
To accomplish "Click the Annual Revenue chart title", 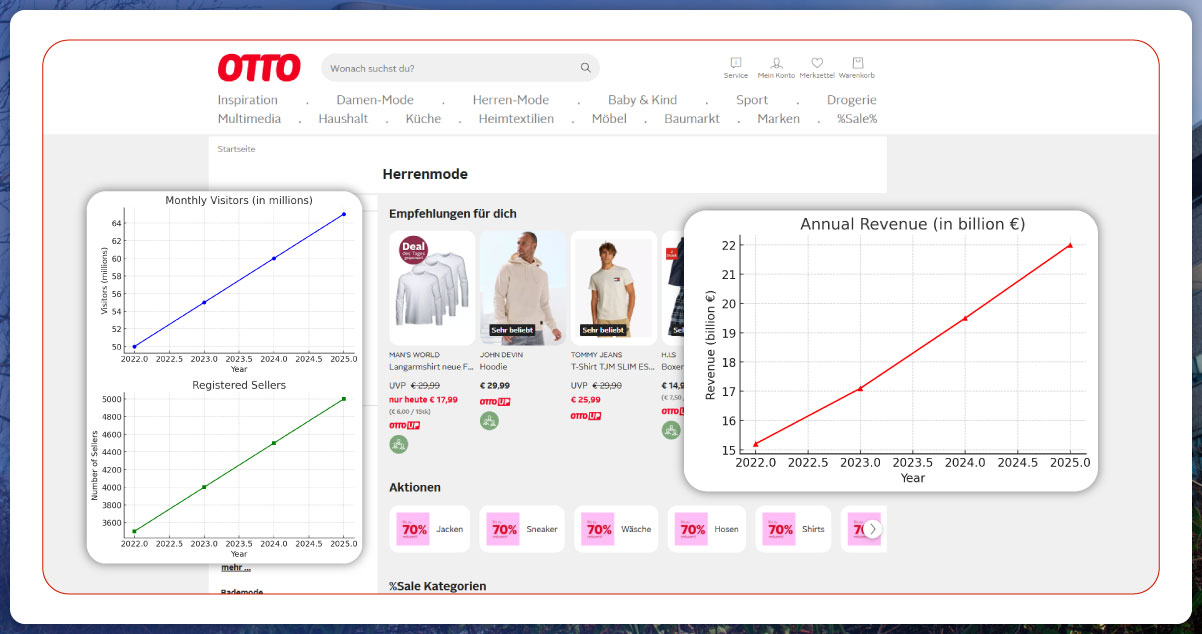I will tap(913, 224).
